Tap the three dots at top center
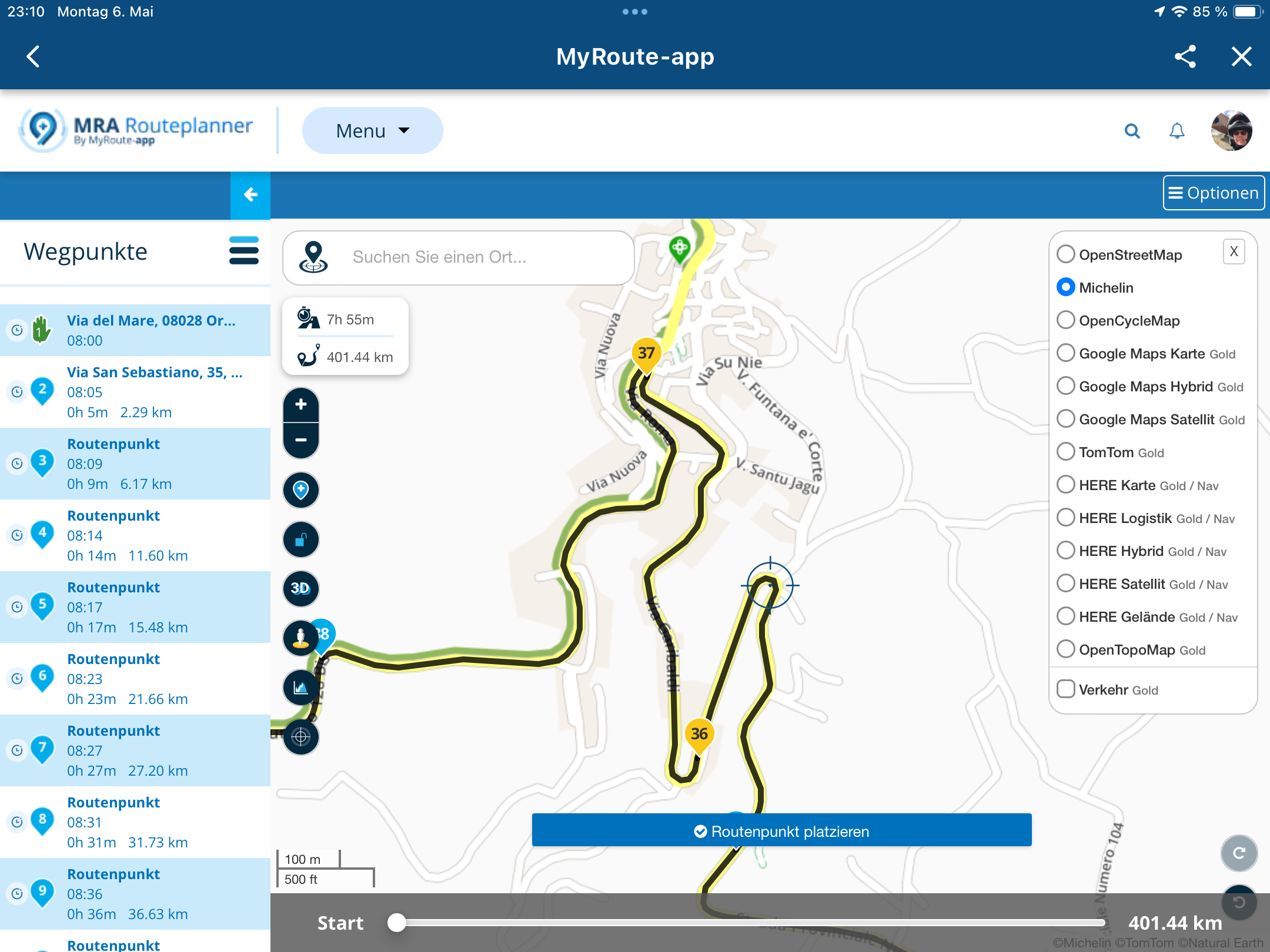 (635, 12)
